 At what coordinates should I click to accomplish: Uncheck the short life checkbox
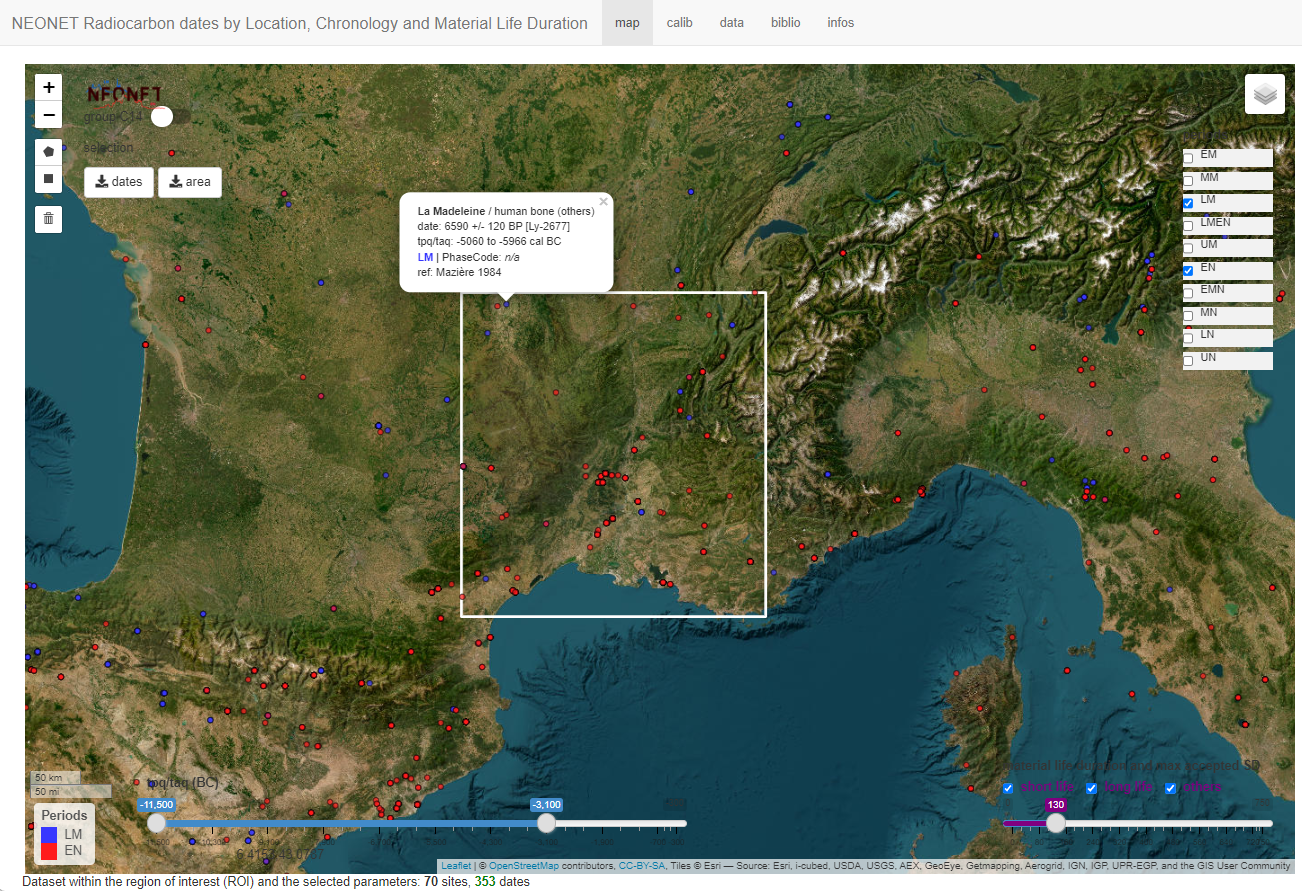pos(1008,788)
